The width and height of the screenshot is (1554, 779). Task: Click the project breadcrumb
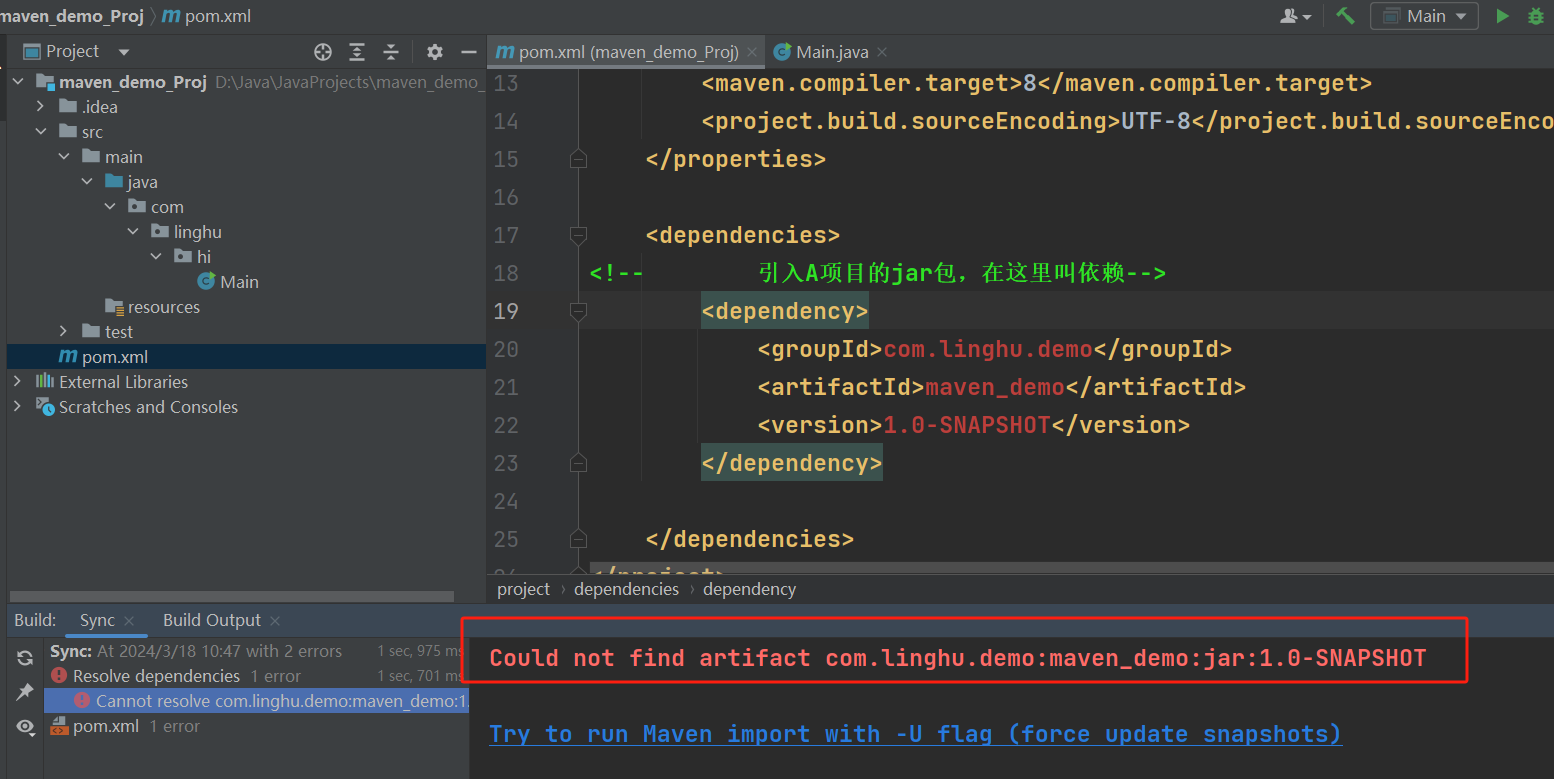(x=524, y=589)
